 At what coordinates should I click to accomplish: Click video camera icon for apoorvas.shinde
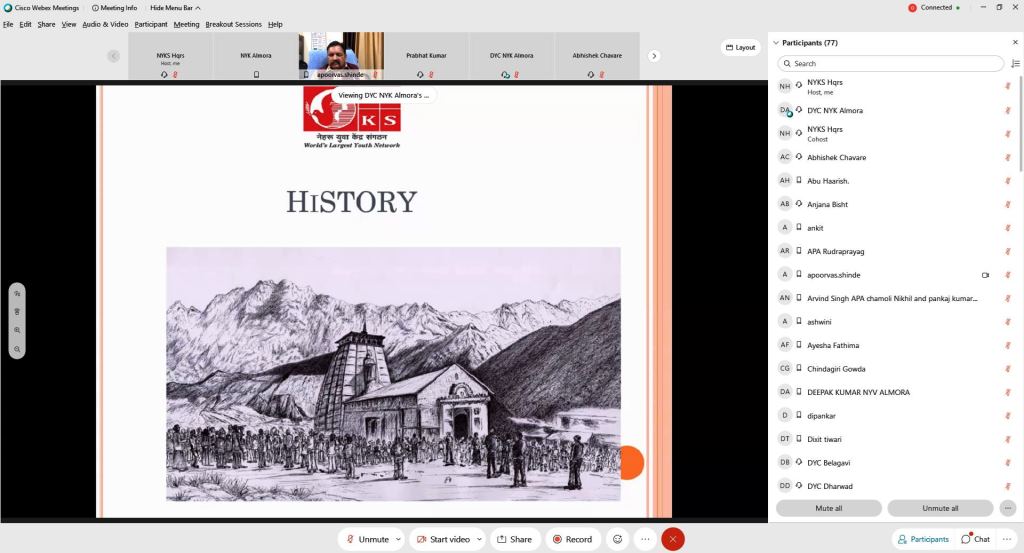click(x=985, y=275)
